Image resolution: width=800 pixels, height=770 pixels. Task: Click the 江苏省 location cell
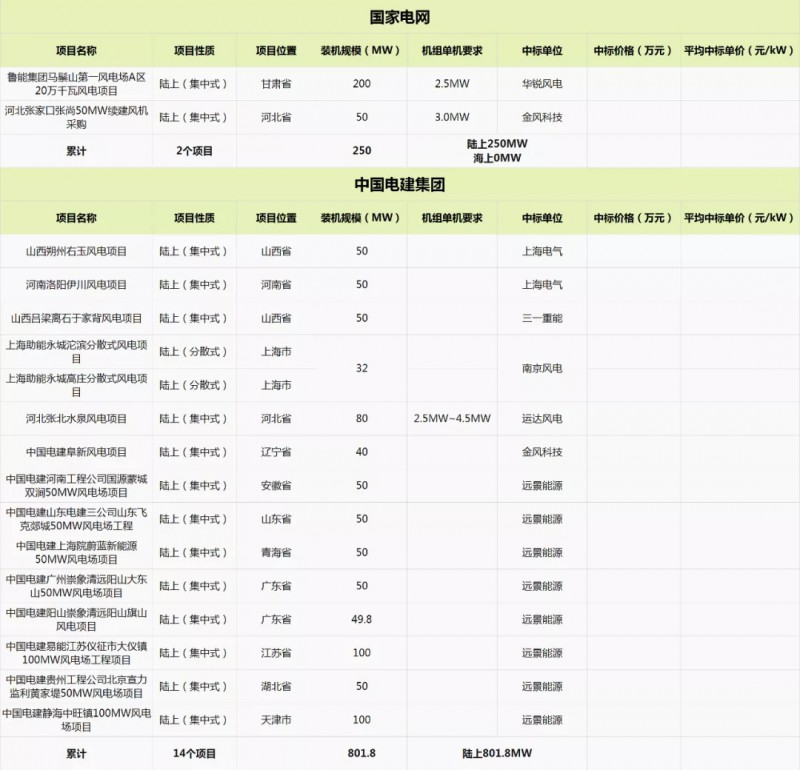pyautogui.click(x=276, y=653)
